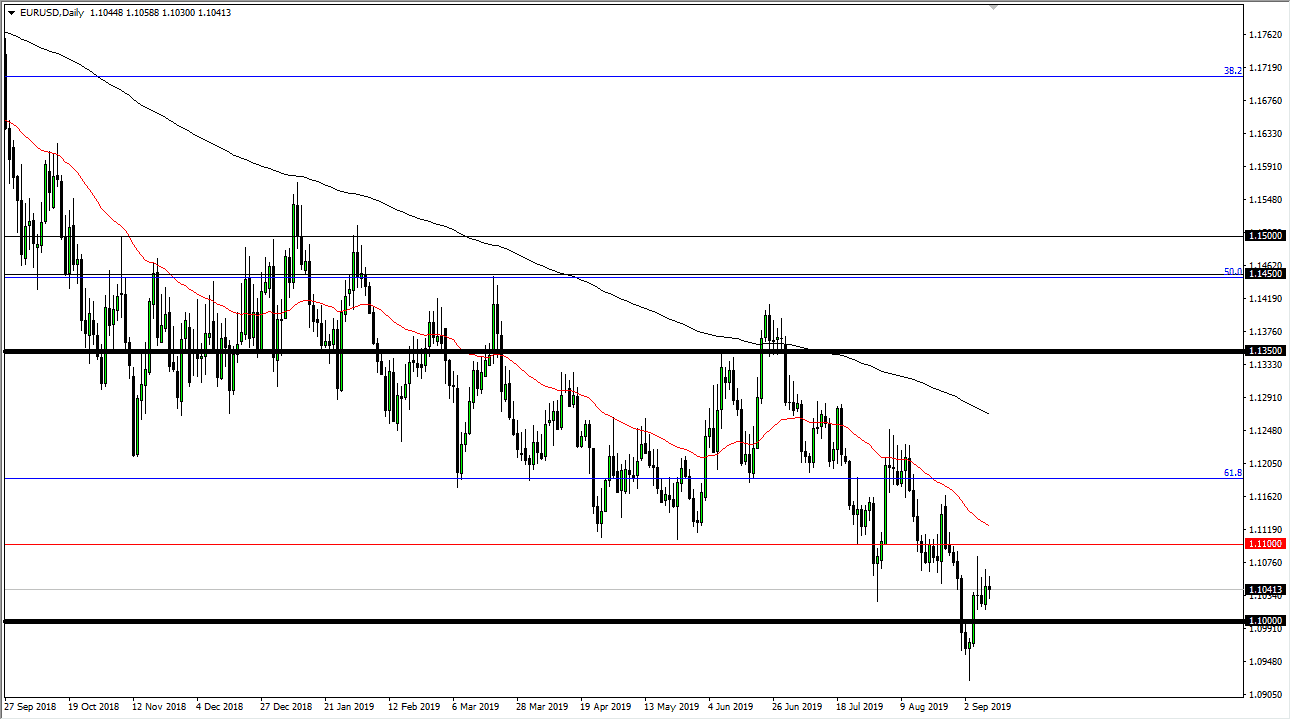Click the red 1.11000 price level tag
Screen dimensions: 1291x720
[x=1265, y=543]
